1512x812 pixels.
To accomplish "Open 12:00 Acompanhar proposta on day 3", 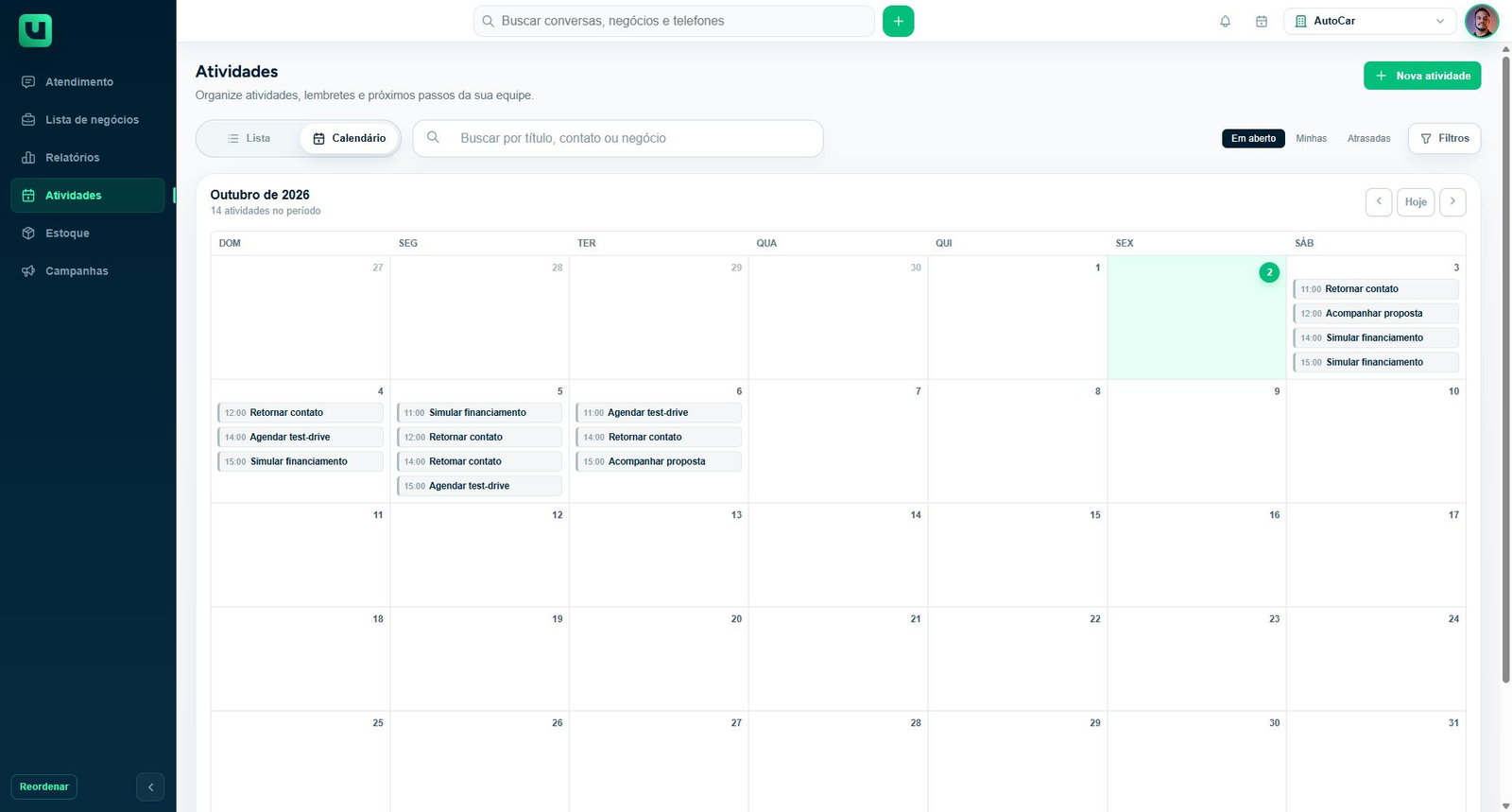I will 1376,313.
